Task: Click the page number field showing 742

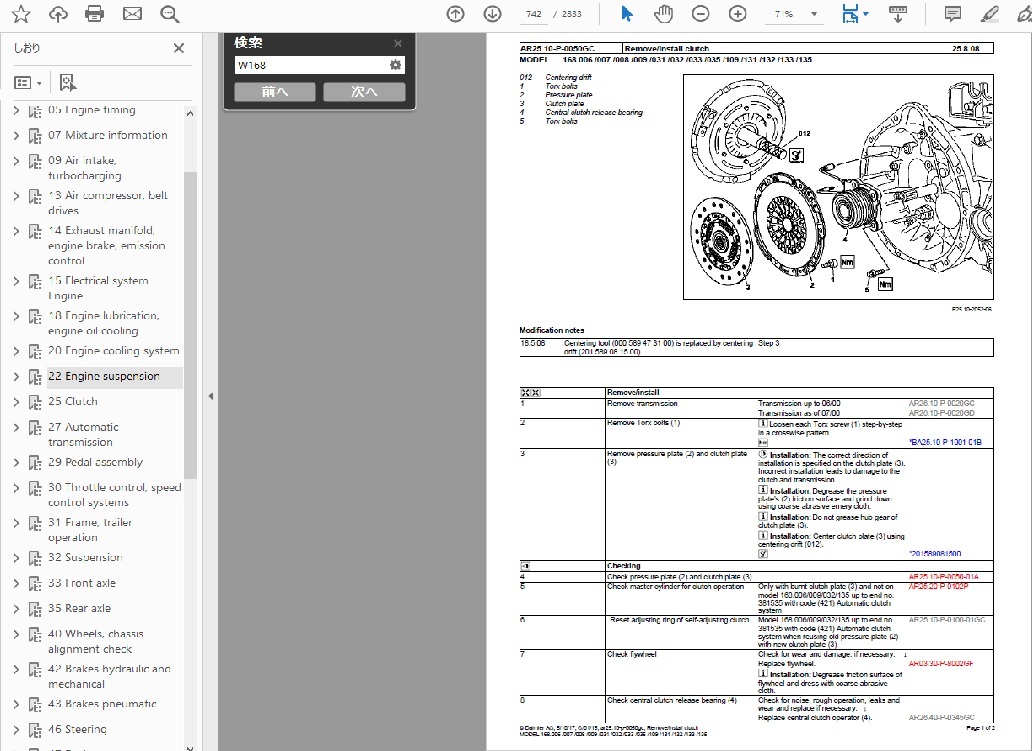Action: point(534,14)
